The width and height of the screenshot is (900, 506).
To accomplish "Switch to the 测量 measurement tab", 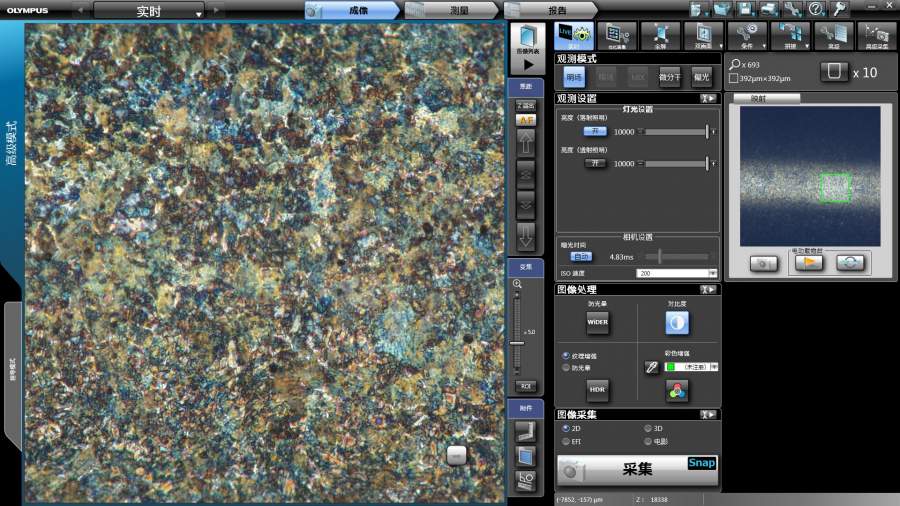I will pyautogui.click(x=452, y=10).
